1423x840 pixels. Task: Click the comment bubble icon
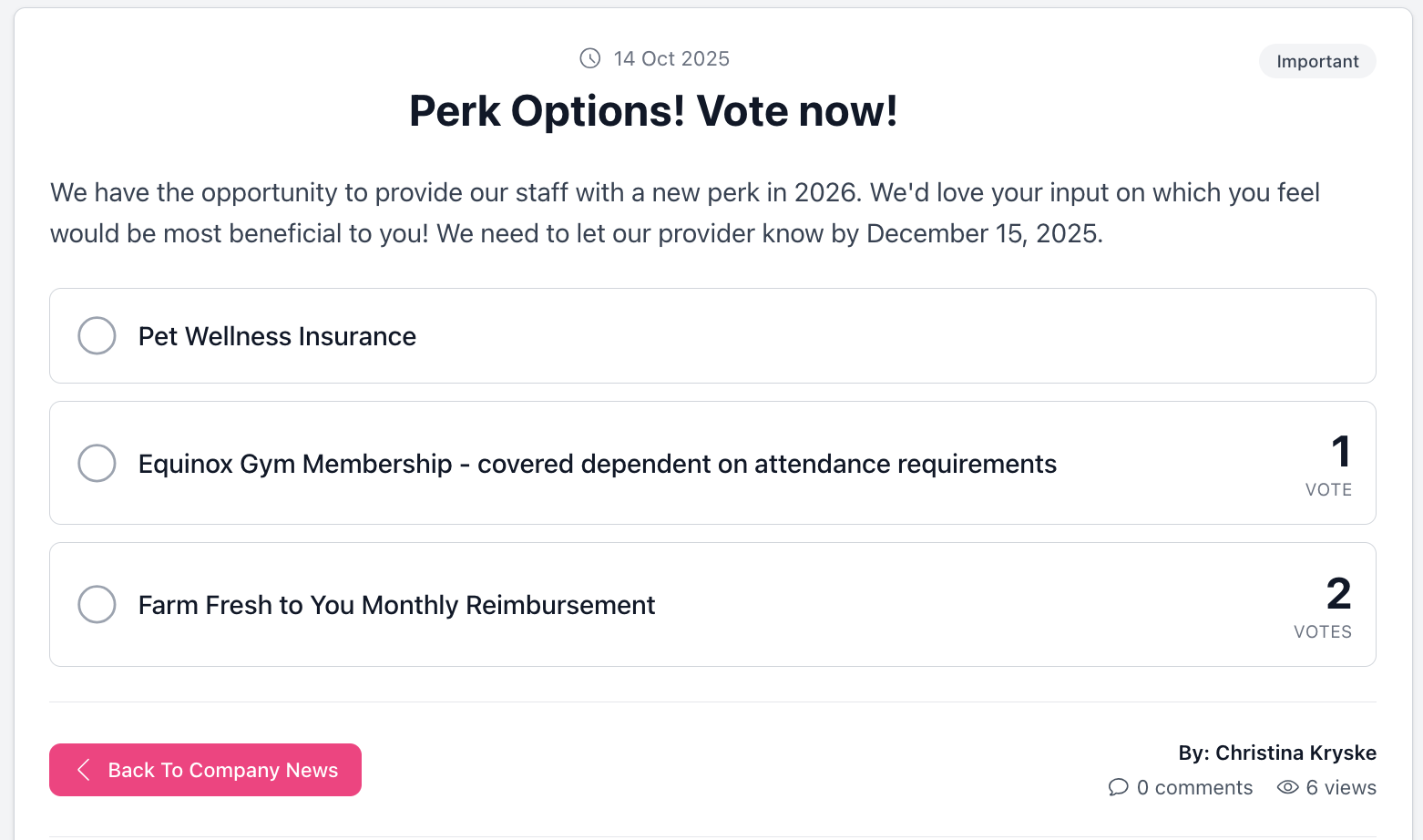(1118, 787)
